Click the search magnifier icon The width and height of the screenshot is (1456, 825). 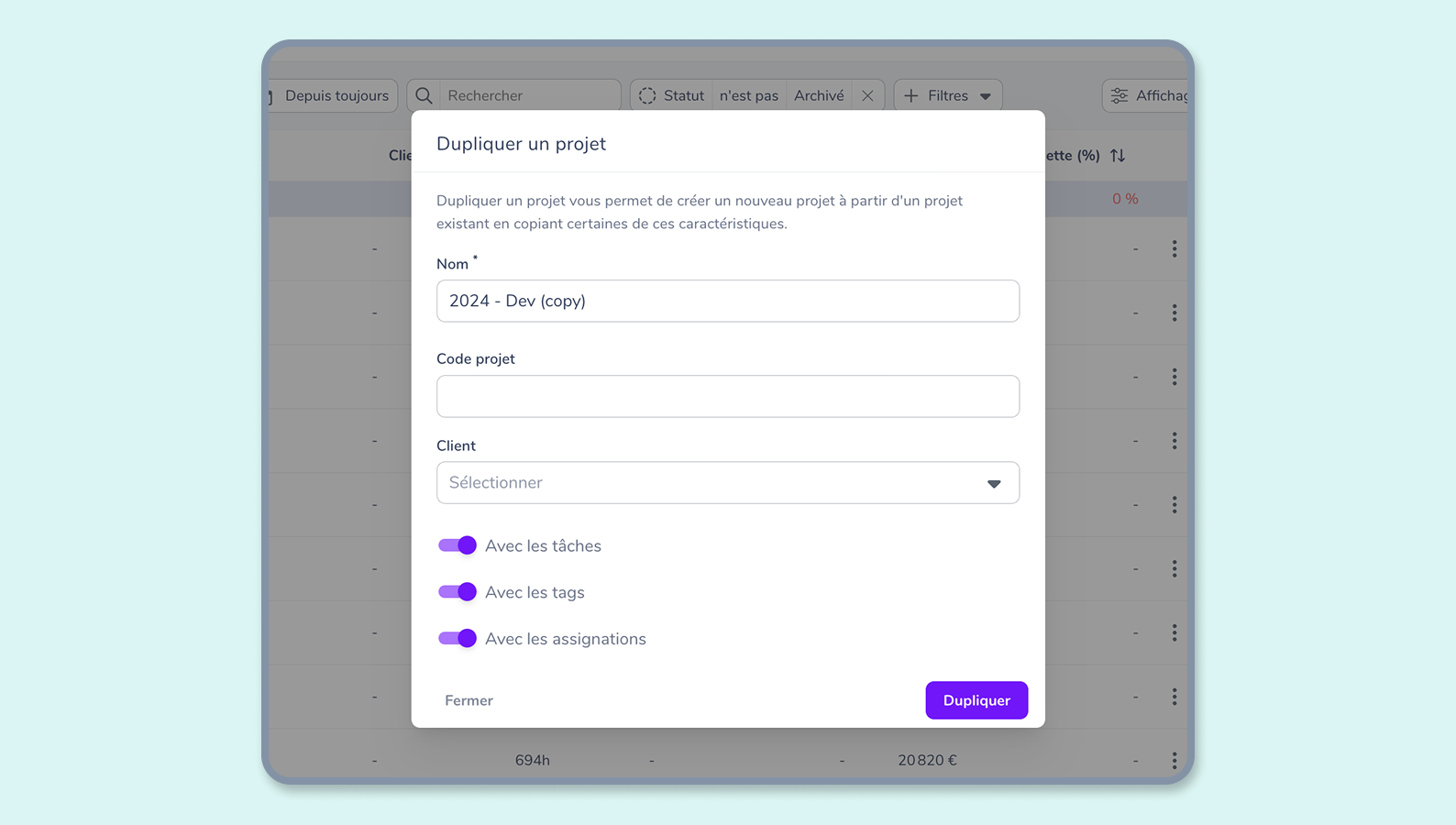pos(424,95)
